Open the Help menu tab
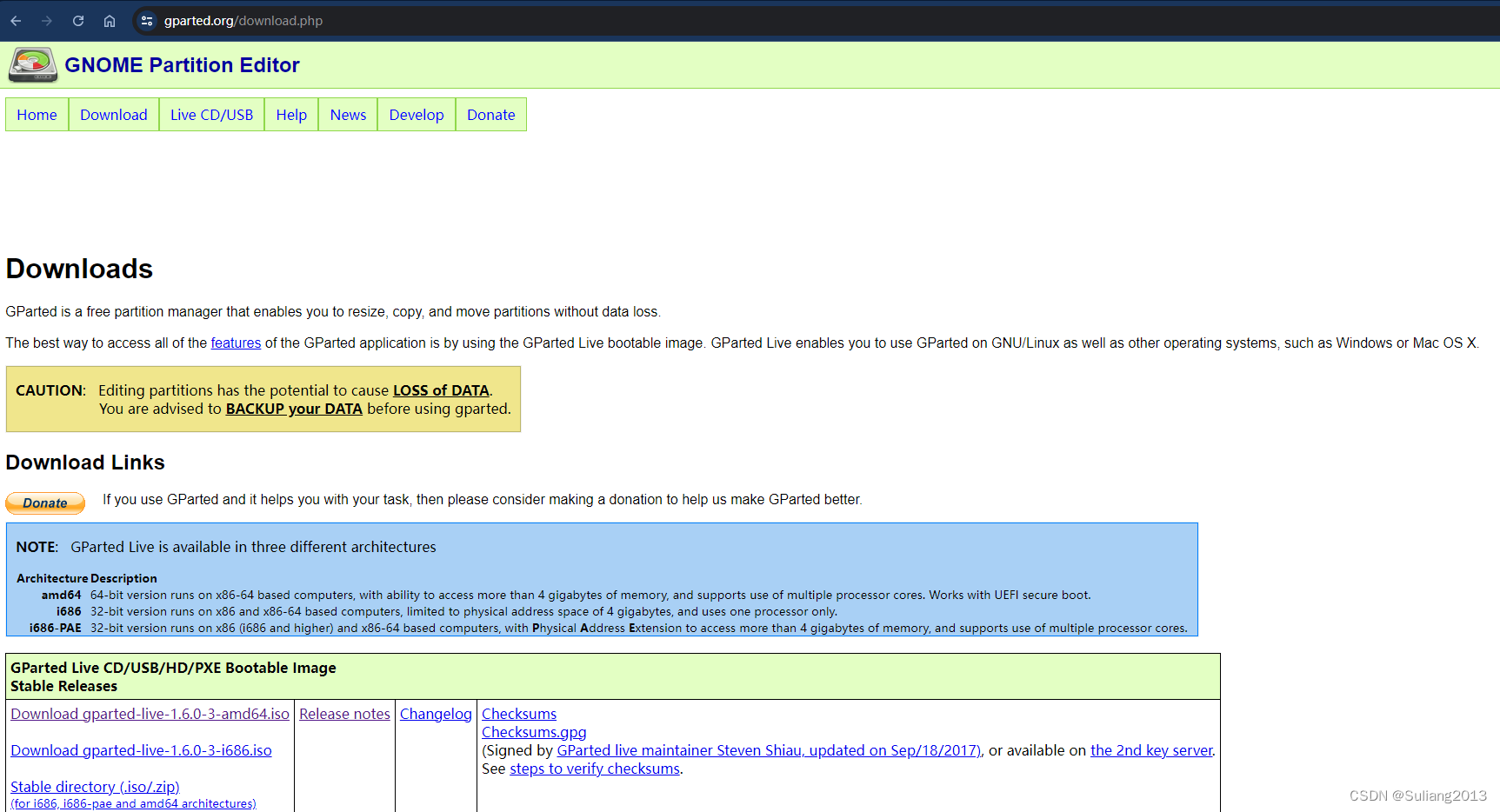This screenshot has height=812, width=1500. [x=291, y=115]
